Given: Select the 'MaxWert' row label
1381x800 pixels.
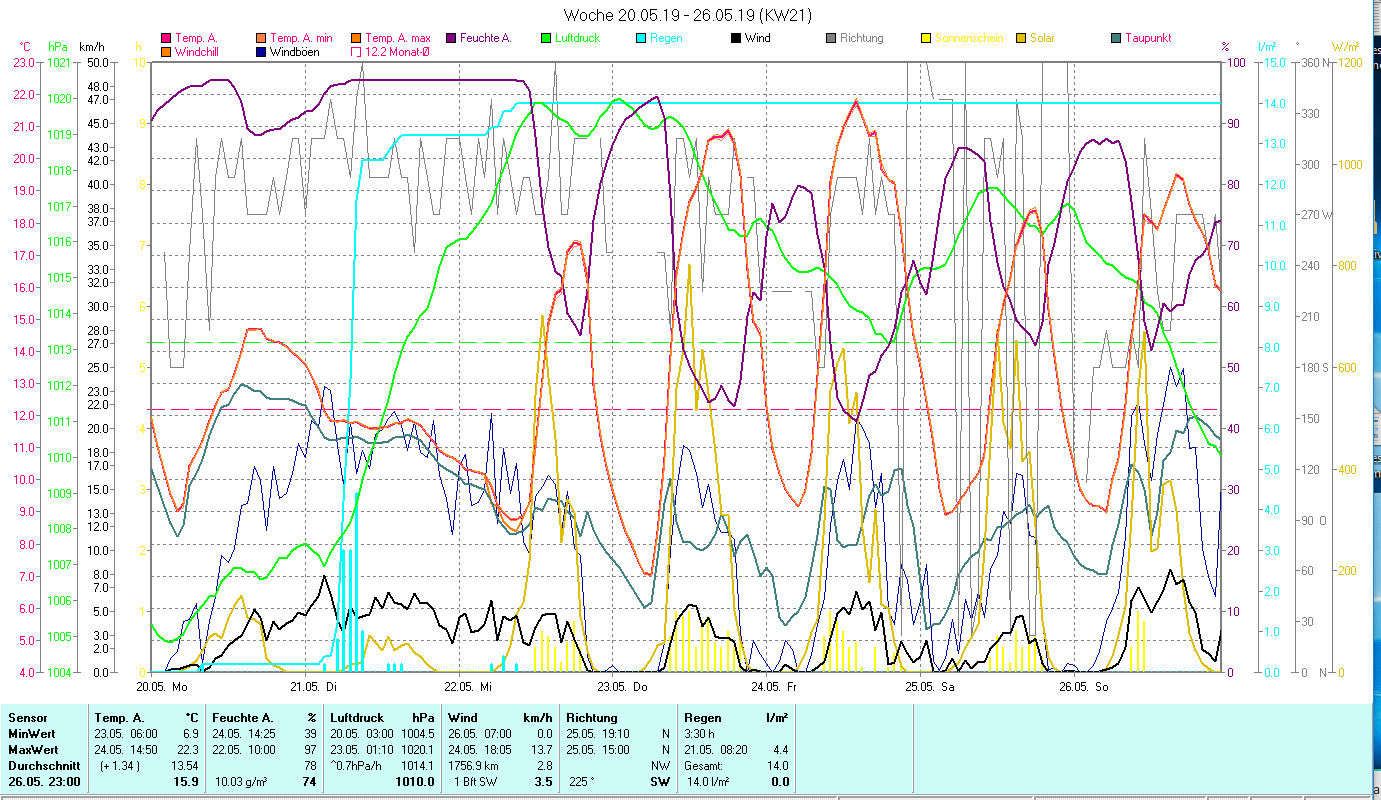Looking at the screenshot, I should [x=34, y=750].
